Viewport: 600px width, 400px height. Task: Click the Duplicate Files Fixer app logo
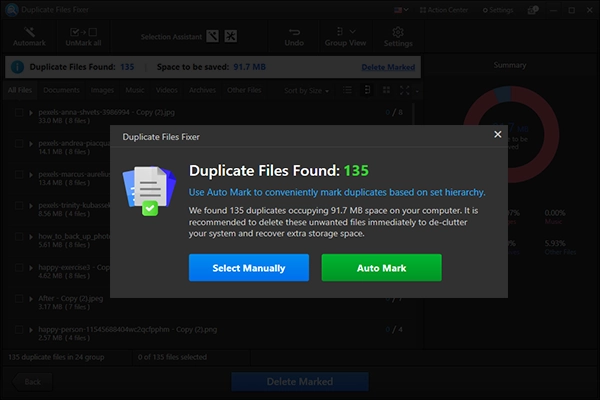tap(11, 10)
